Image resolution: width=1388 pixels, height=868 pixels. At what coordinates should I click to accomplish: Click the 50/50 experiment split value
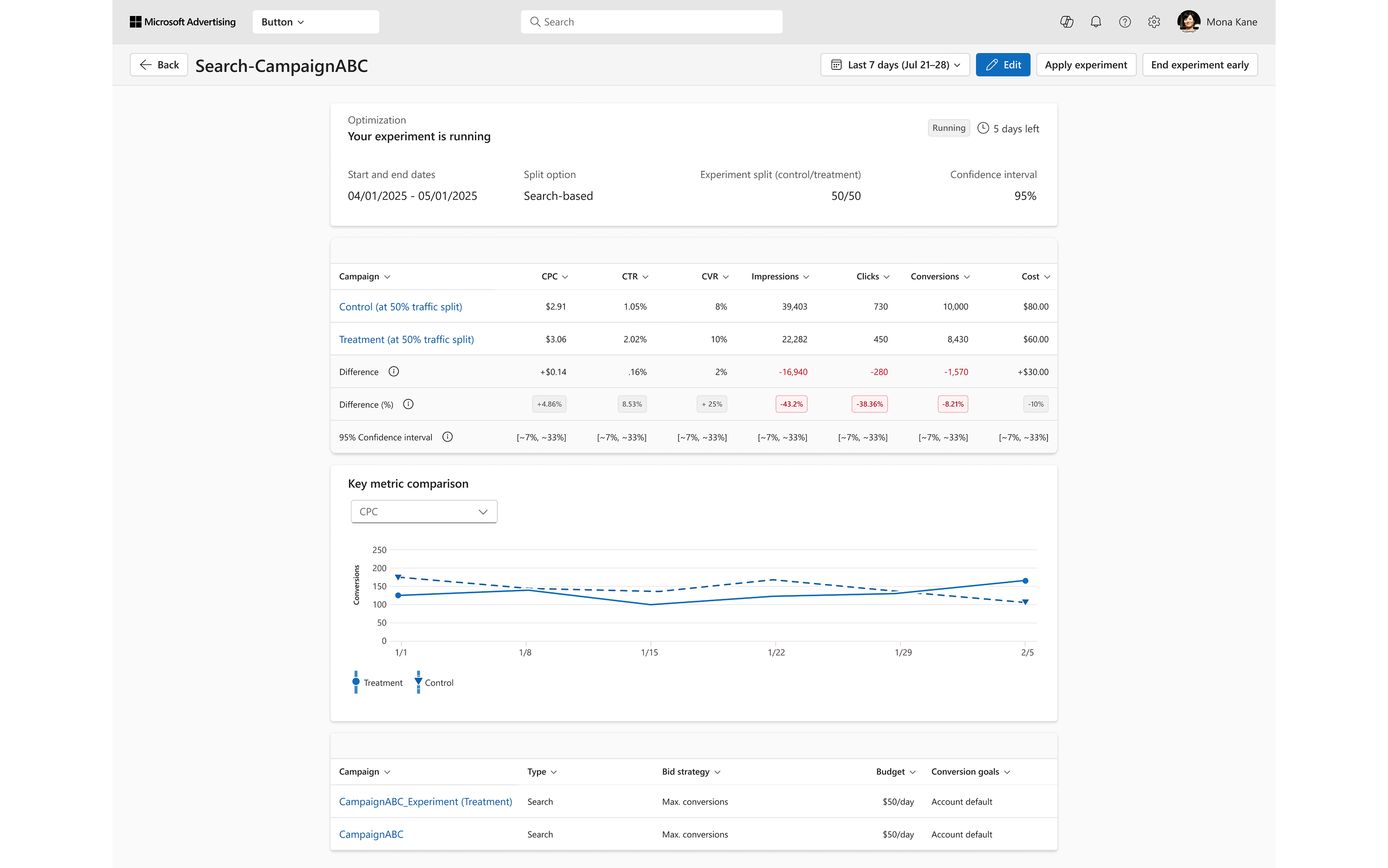(846, 196)
